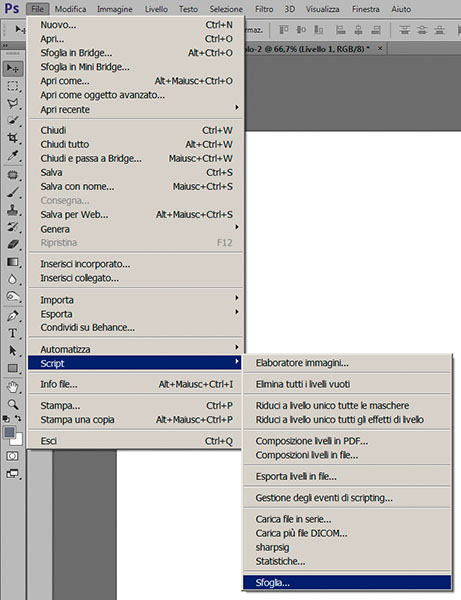Select the Eyedropper tool

(13, 156)
